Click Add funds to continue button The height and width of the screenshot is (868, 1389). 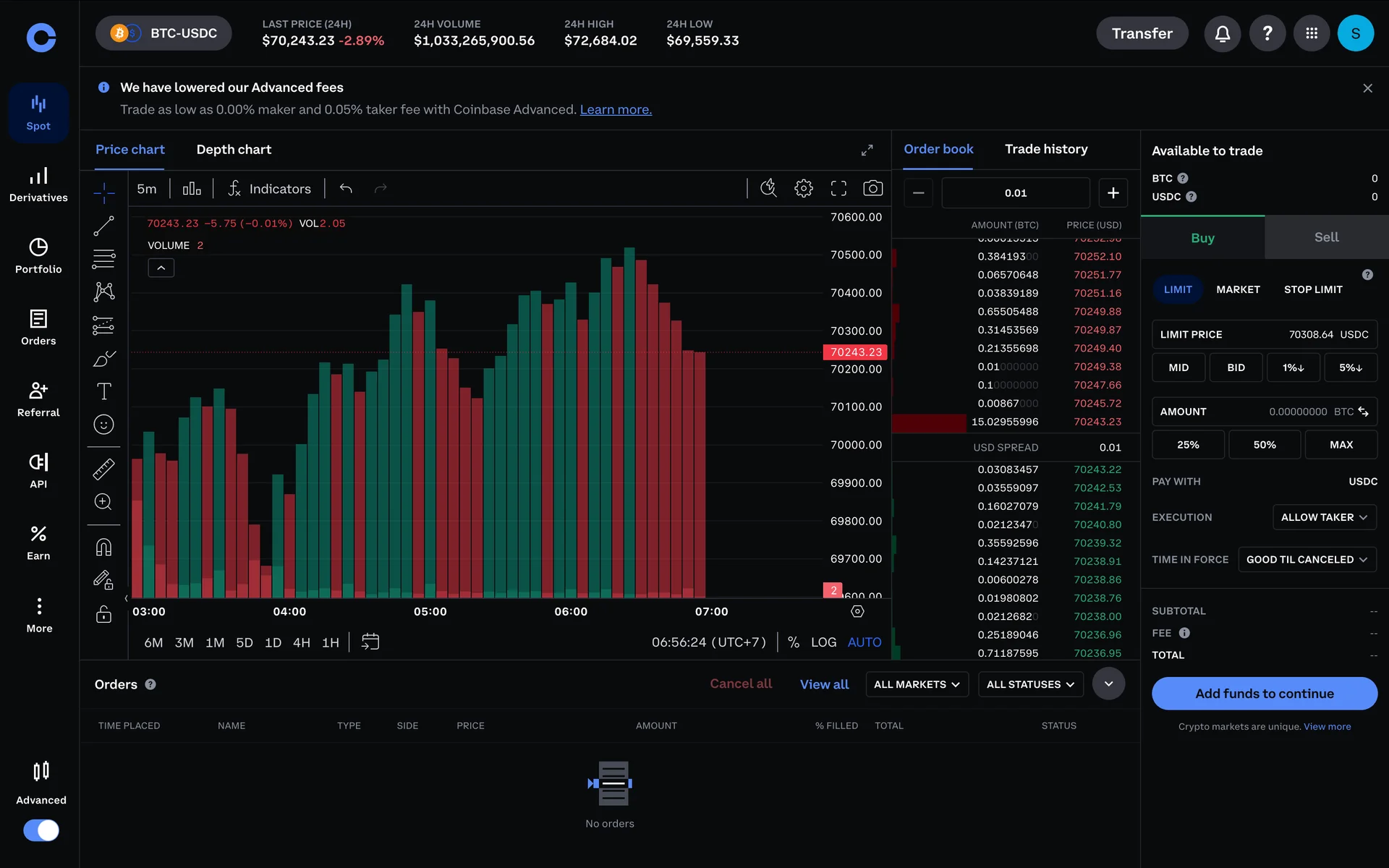pyautogui.click(x=1264, y=694)
